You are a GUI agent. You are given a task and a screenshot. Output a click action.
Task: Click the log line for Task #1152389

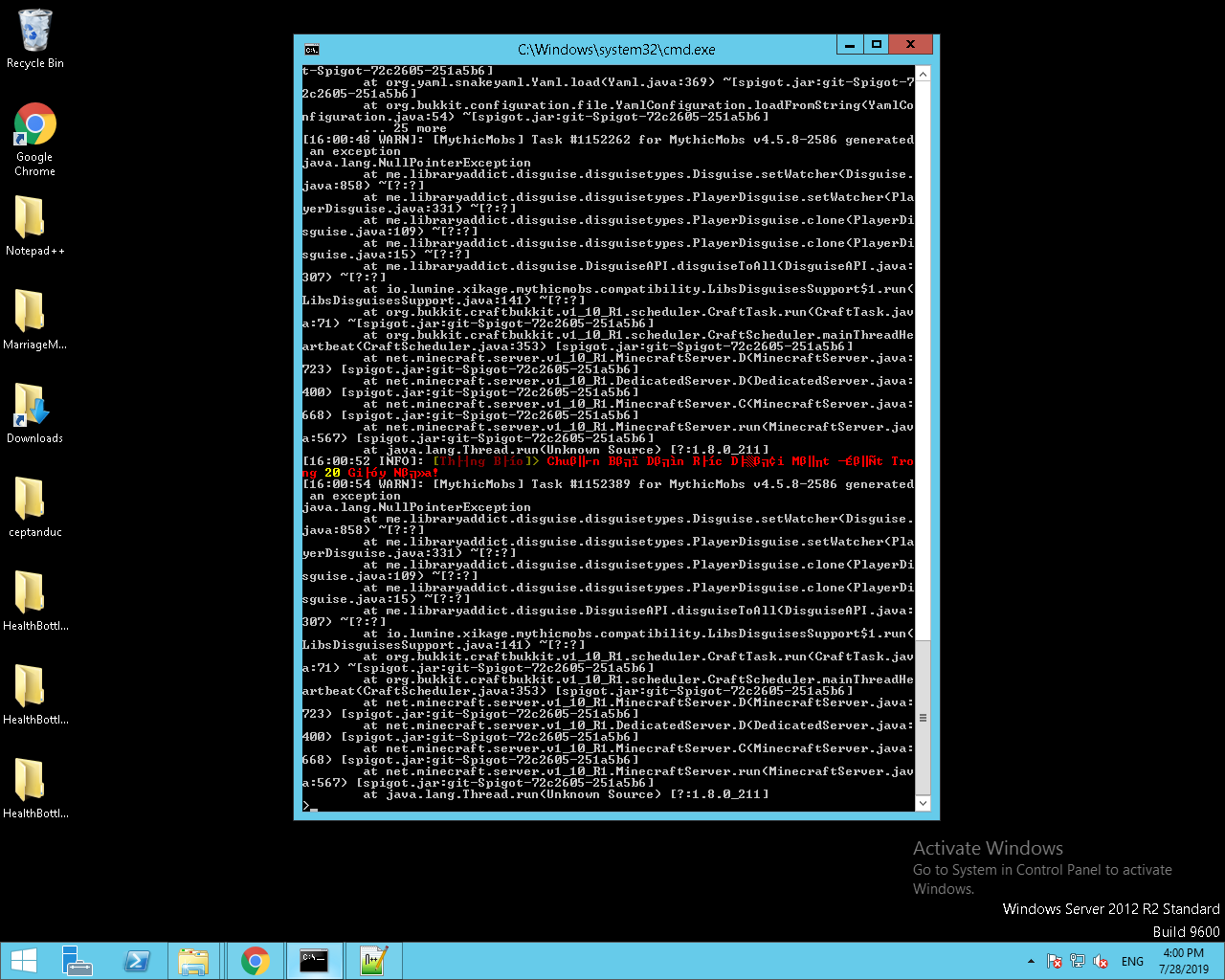(608, 490)
